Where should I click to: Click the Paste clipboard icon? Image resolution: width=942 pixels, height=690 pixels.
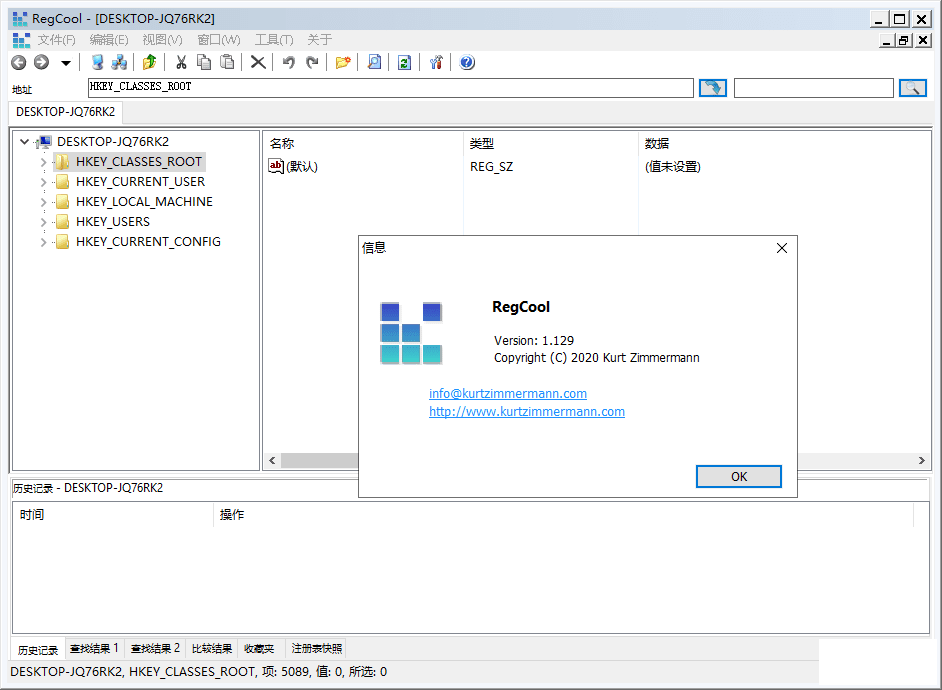point(227,62)
